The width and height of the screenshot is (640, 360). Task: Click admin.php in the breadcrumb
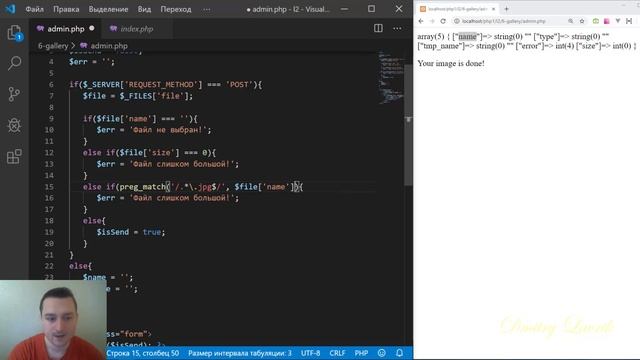point(109,46)
